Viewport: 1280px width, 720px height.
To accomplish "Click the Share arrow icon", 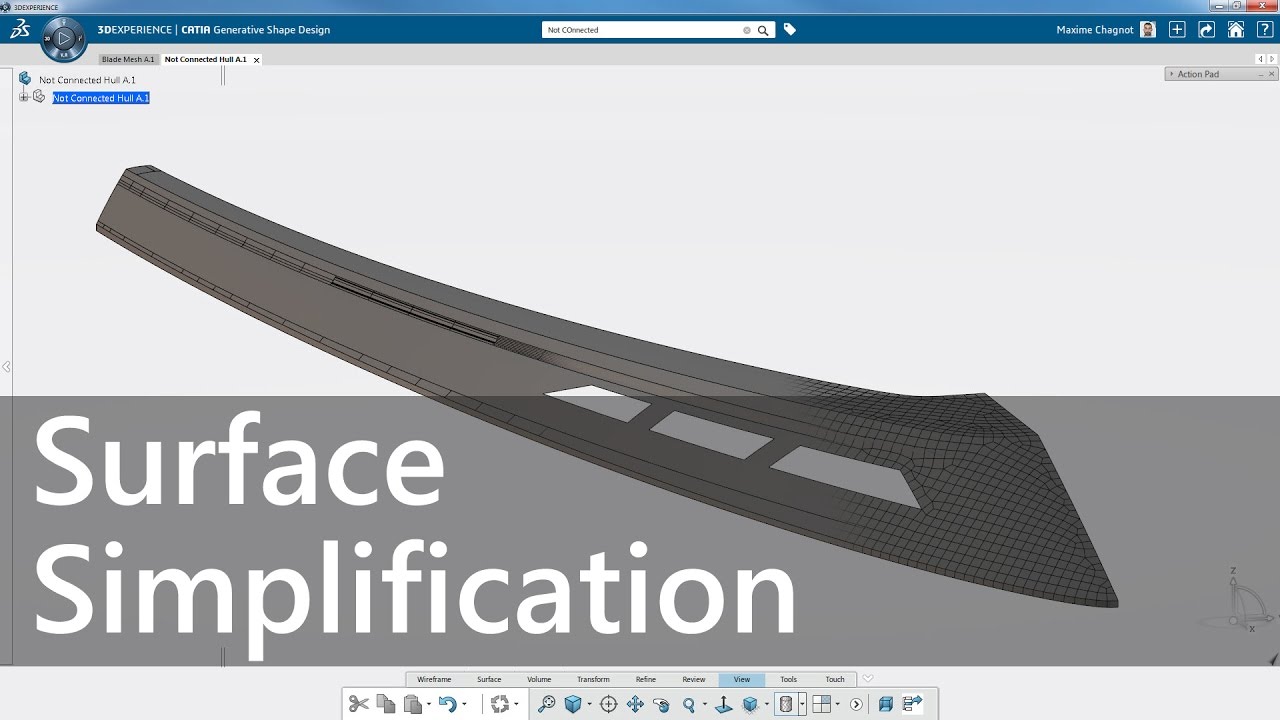I will 1207,30.
